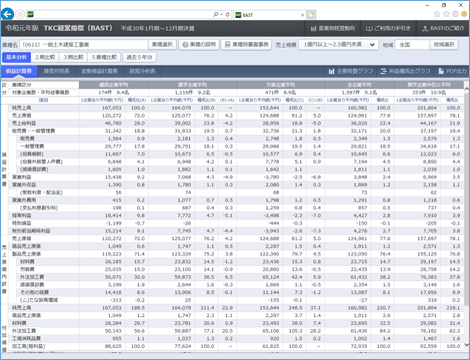
Task: Open the 経営分析表 tab
Action: 142,71
